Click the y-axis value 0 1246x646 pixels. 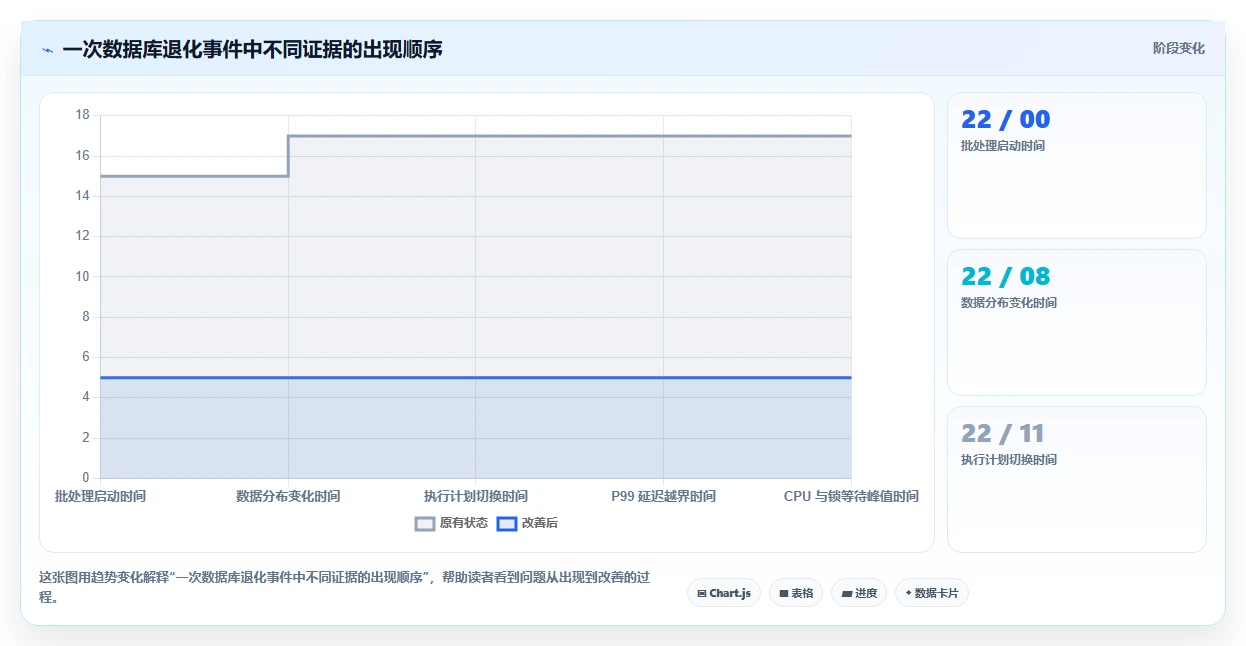click(x=86, y=478)
